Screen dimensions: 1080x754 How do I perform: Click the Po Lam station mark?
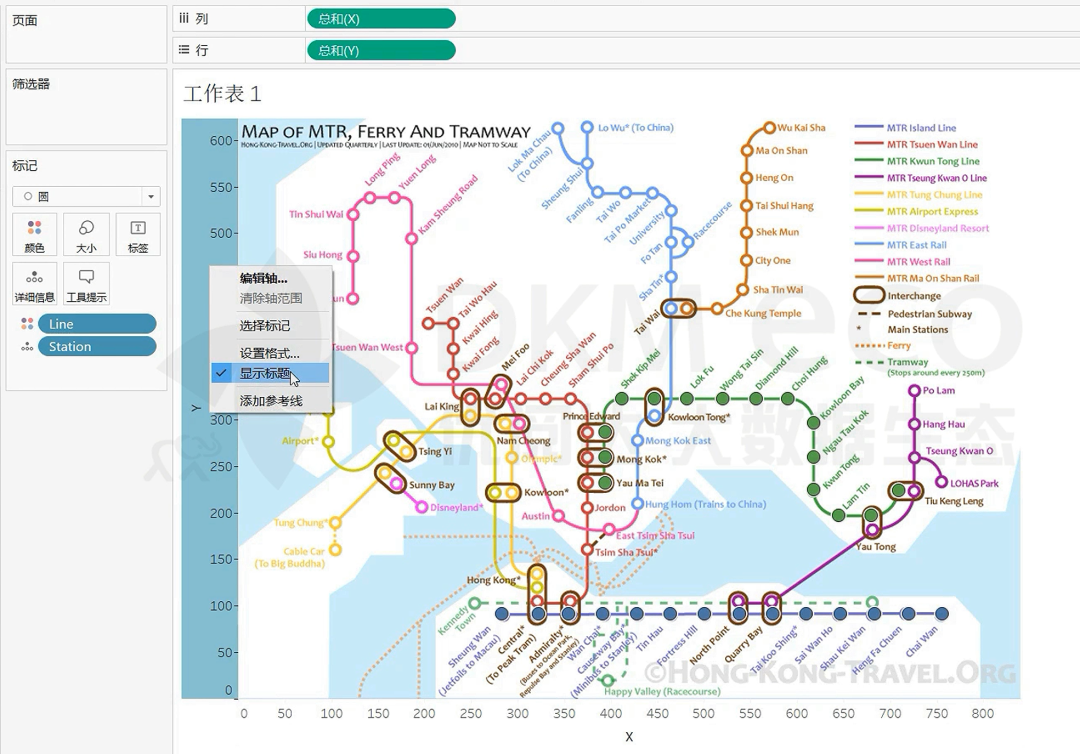pos(914,390)
